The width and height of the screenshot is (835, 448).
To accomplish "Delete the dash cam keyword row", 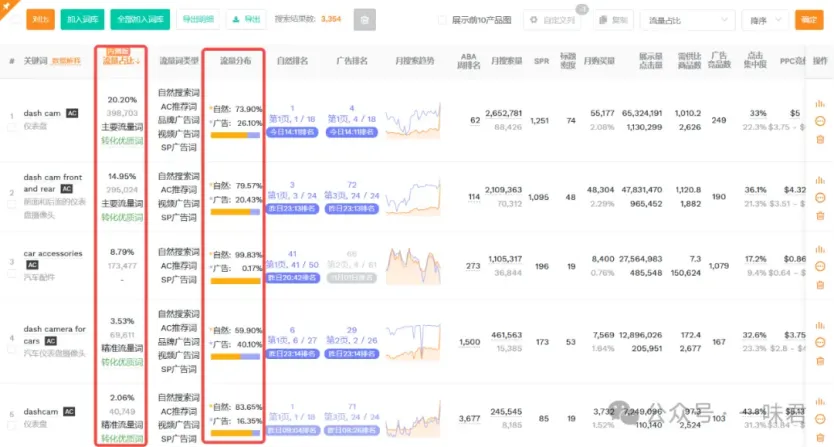I will (820, 139).
